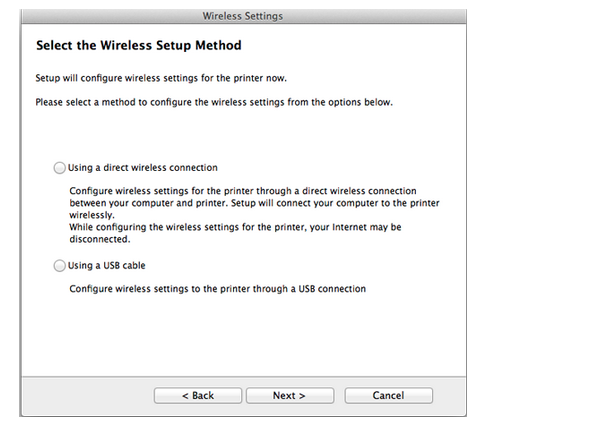Click the gray button bar beside Back
Image resolution: width=611 pixels, height=426 pixels.
tap(88, 395)
